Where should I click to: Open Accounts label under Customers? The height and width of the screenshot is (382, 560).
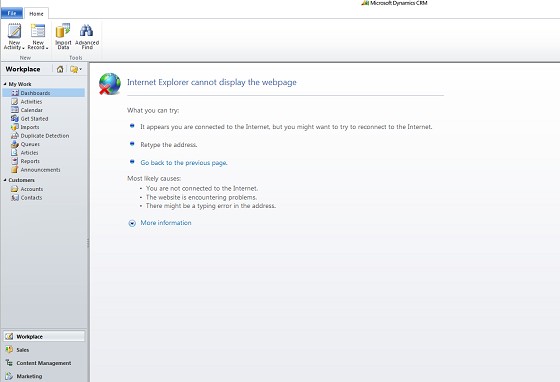[32, 189]
